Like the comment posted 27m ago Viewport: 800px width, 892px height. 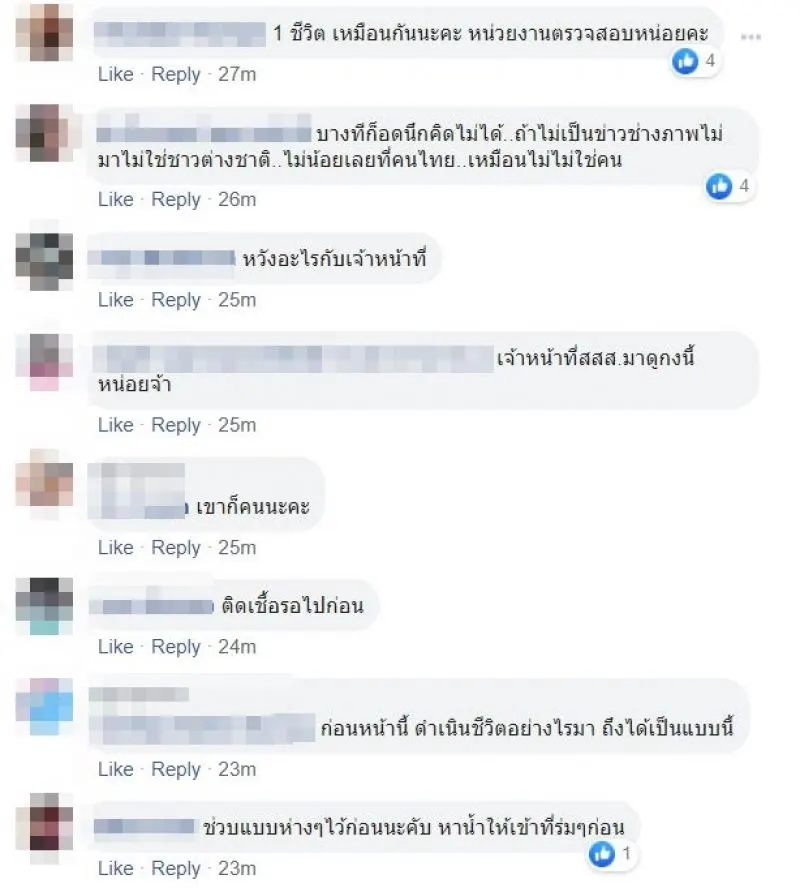pos(116,74)
